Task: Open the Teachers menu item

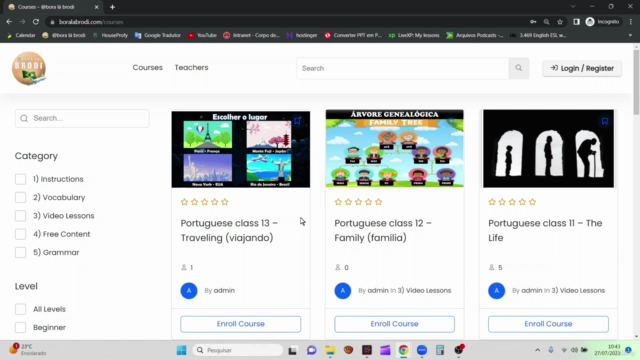Action: (191, 67)
